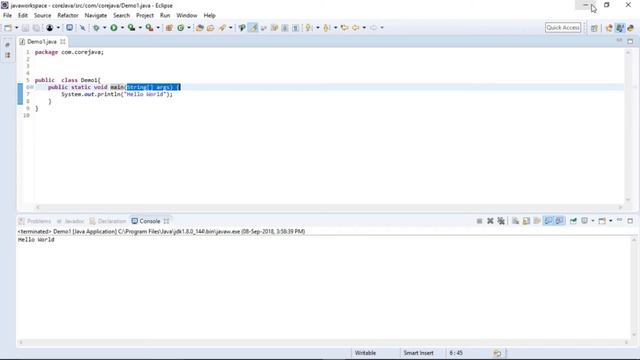Open the Source menu
The width and height of the screenshot is (640, 360).
pyautogui.click(x=42, y=16)
